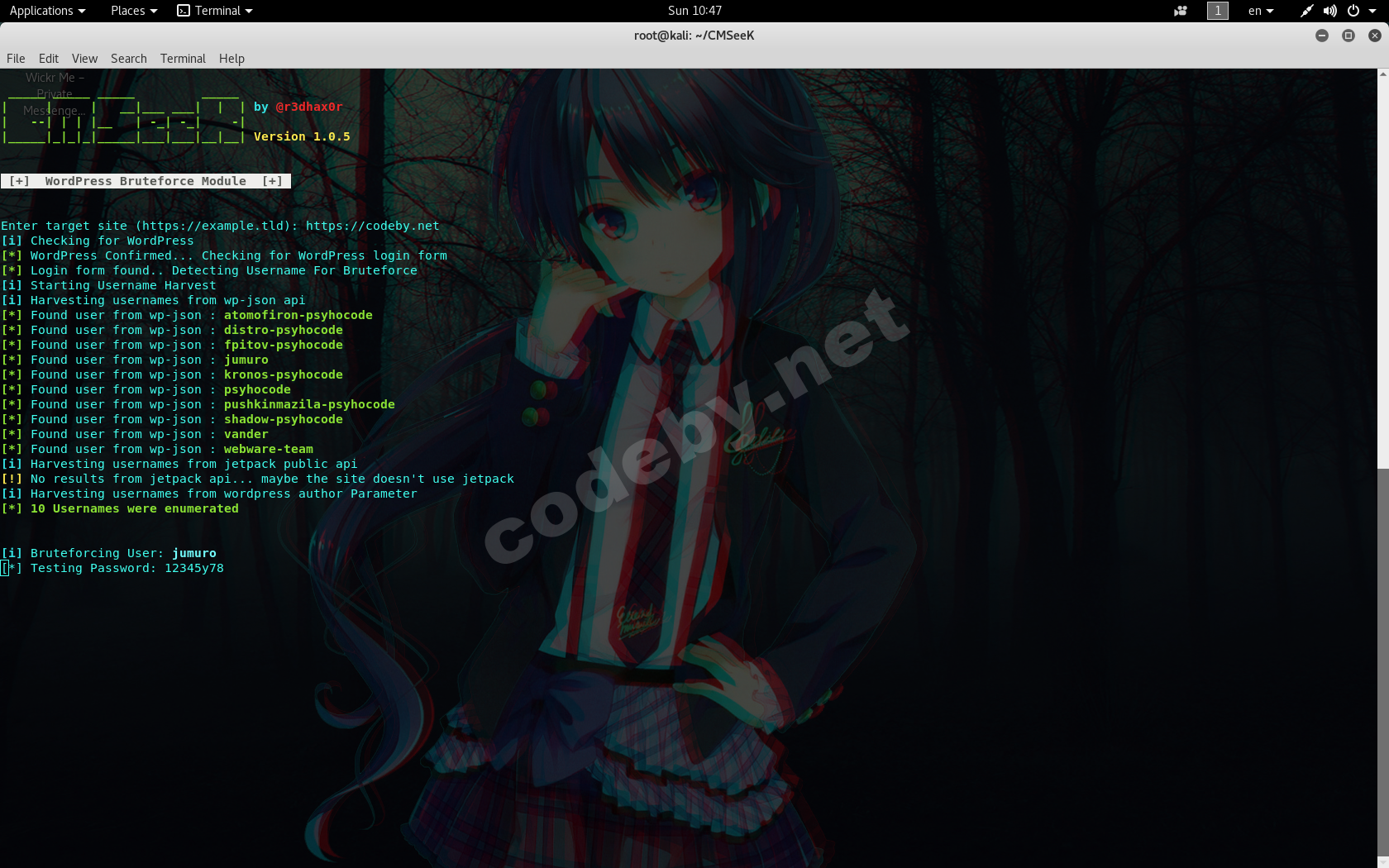The image size is (1389, 868).
Task: Click the window title root@kali: ~/CMSeeK
Action: click(x=694, y=36)
